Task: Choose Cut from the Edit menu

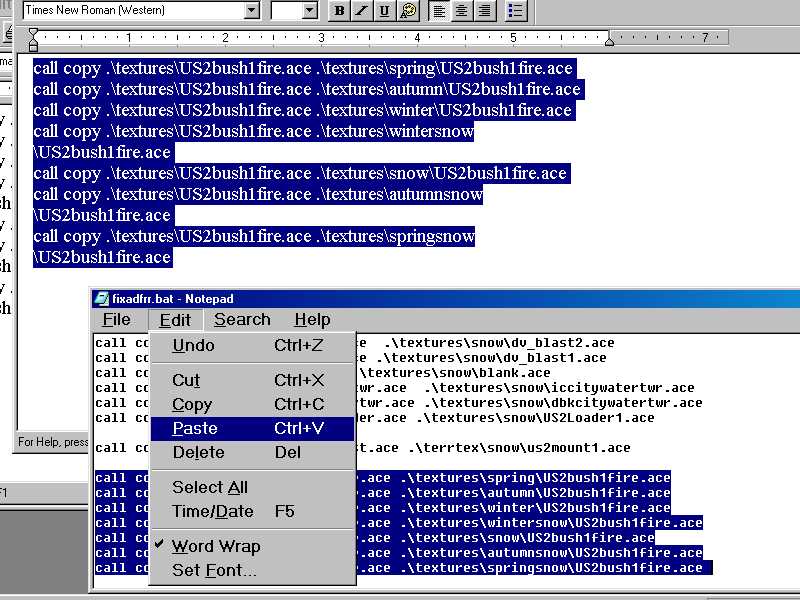Action: pyautogui.click(x=253, y=380)
